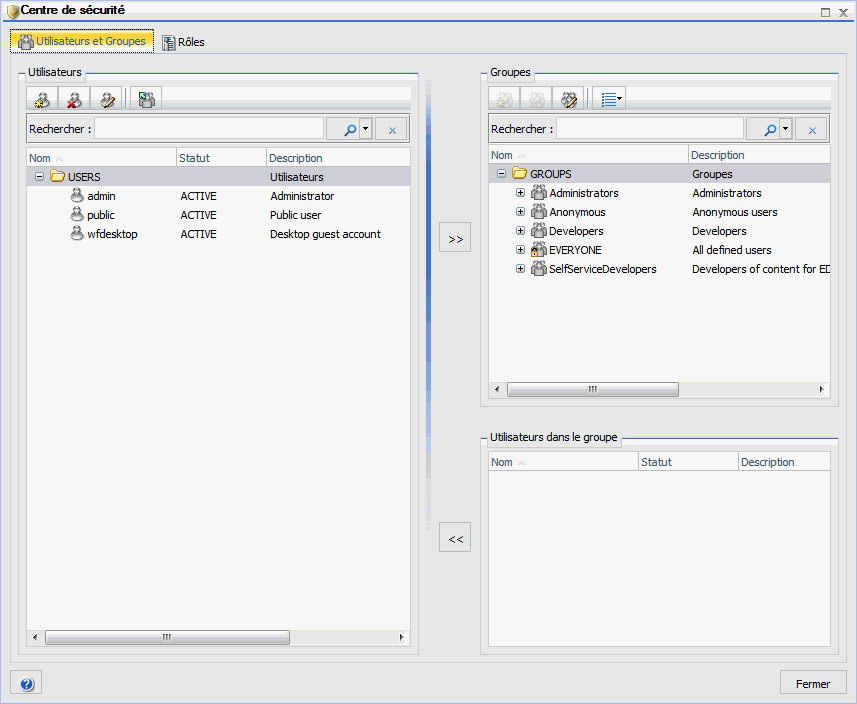Viewport: 857px width, 704px height.
Task: Select the public user row
Action: pos(218,215)
